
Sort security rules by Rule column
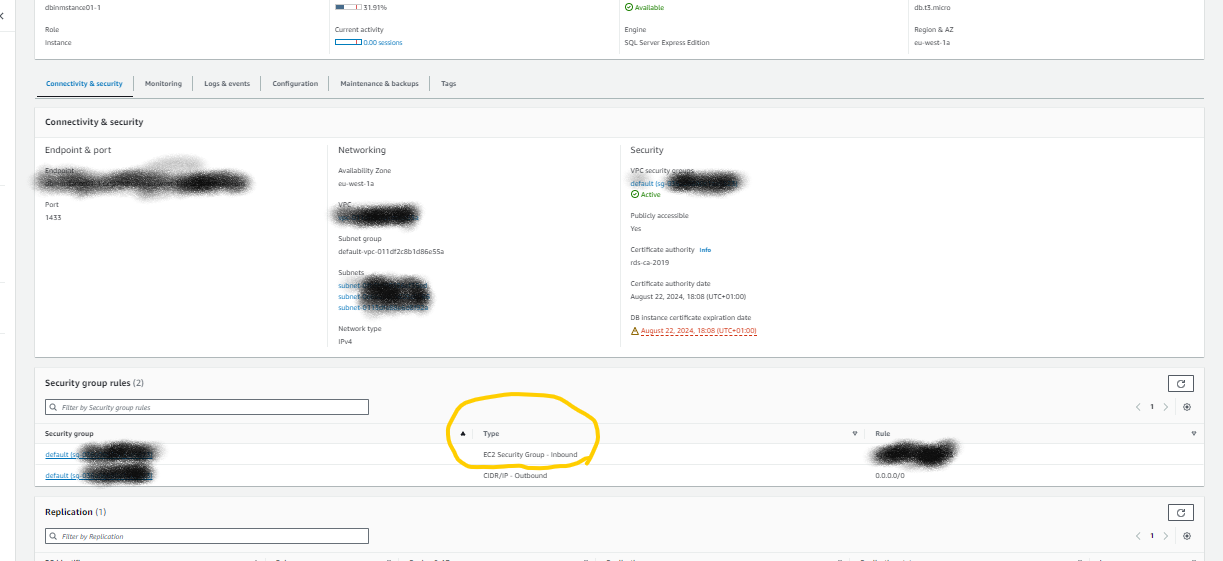[x=1194, y=434]
